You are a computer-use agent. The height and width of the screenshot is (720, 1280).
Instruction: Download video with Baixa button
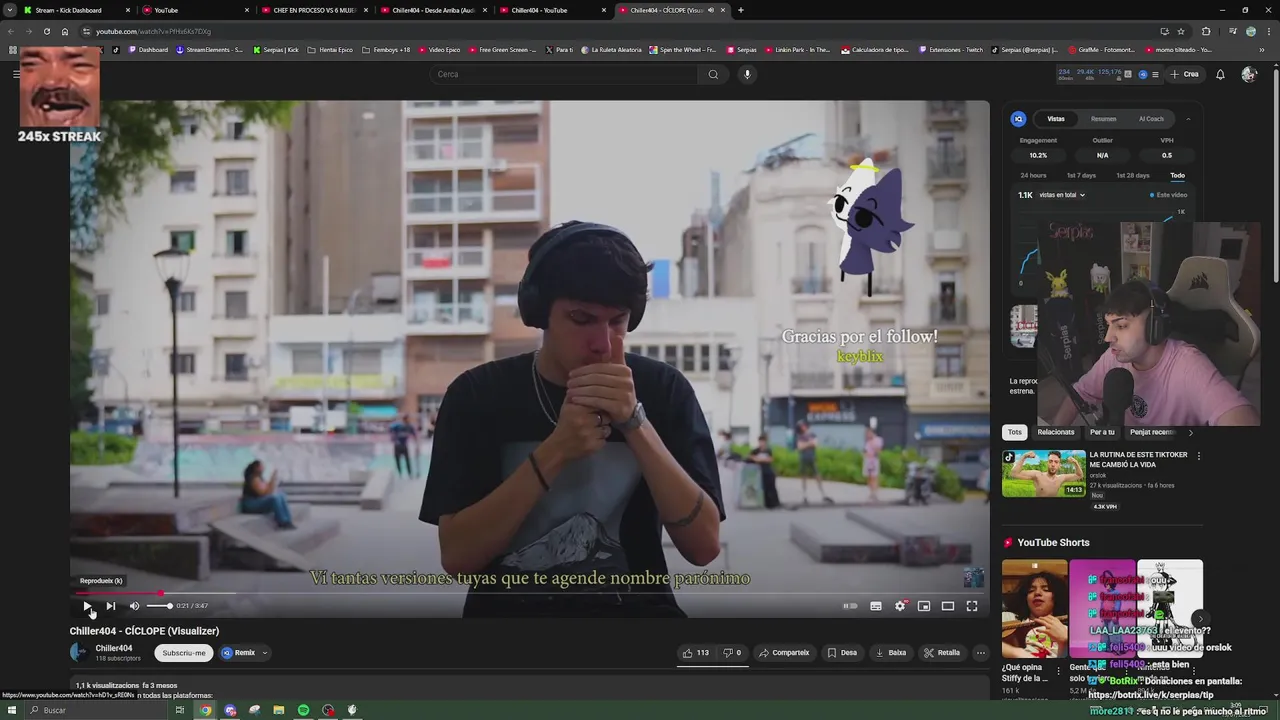[891, 653]
